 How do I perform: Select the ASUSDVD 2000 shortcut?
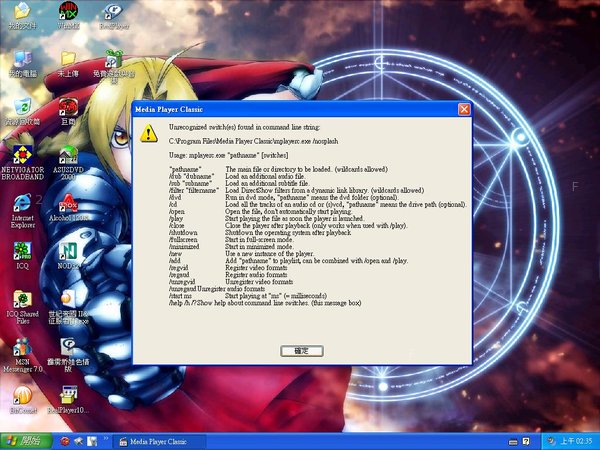(x=68, y=163)
